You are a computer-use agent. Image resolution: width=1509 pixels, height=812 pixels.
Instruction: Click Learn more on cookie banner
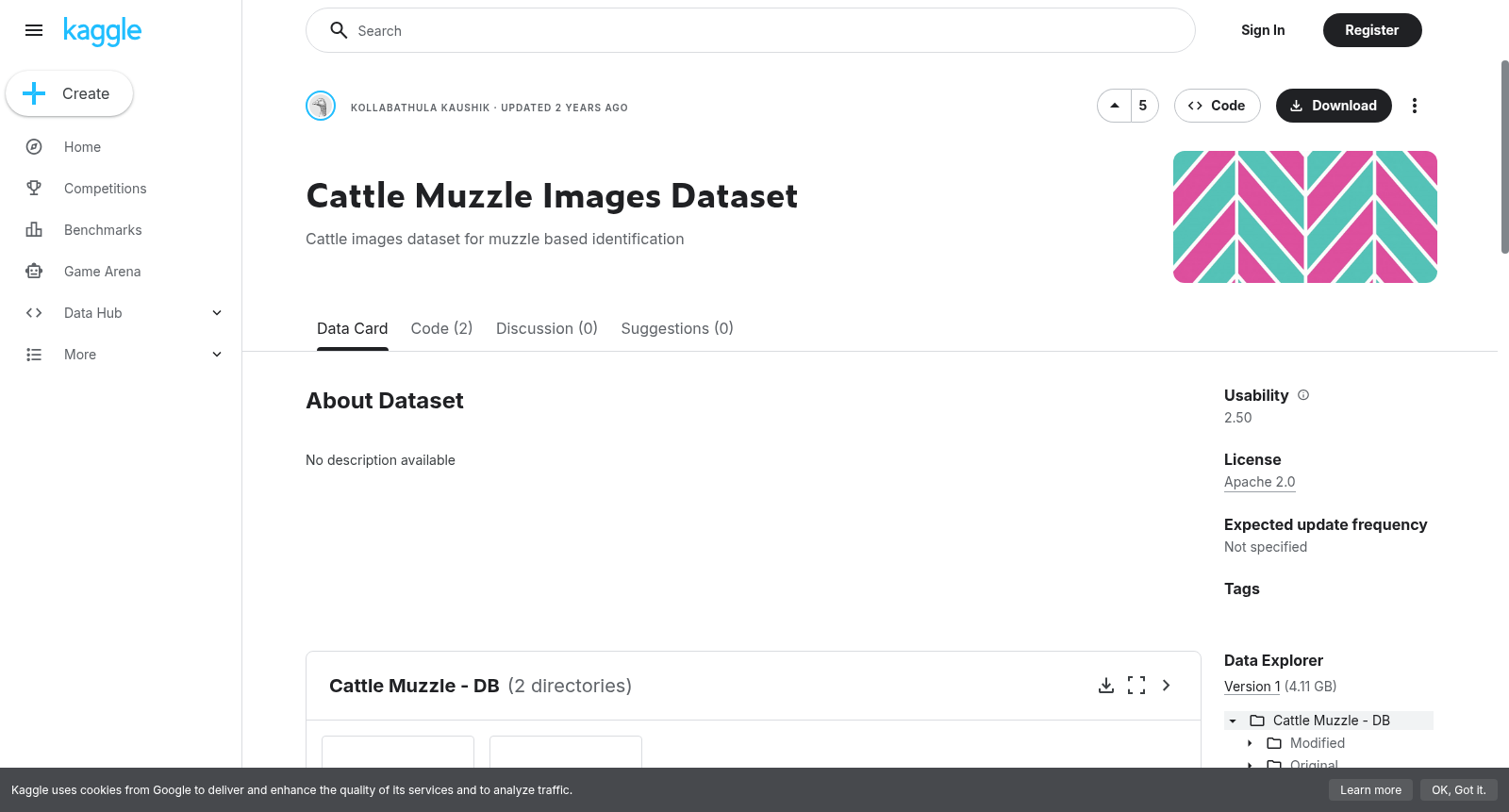(1370, 790)
